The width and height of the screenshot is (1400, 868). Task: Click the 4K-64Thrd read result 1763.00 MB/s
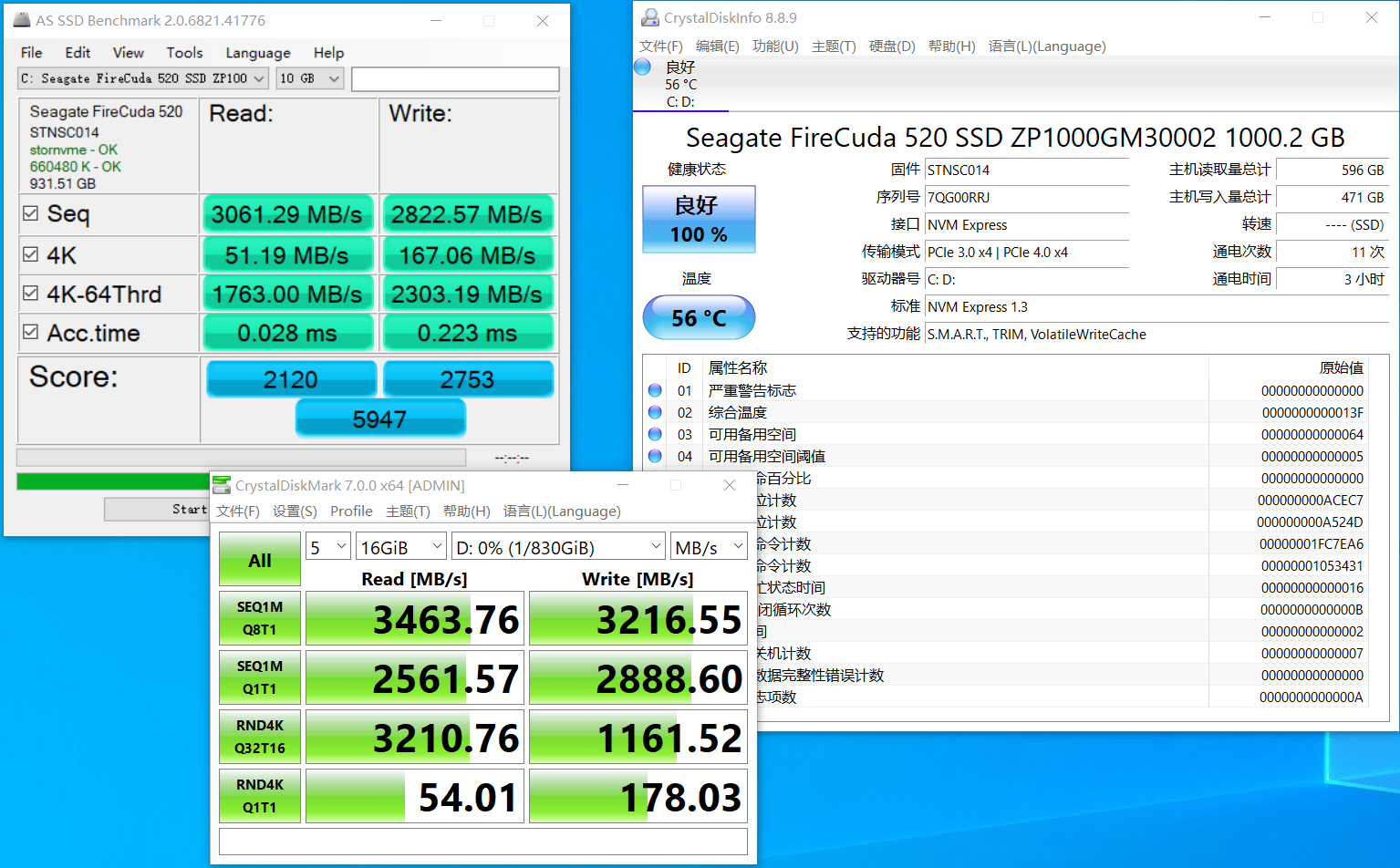tap(287, 294)
